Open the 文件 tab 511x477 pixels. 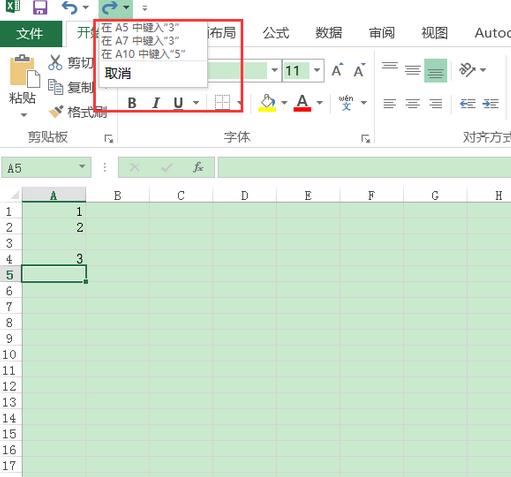(x=30, y=34)
